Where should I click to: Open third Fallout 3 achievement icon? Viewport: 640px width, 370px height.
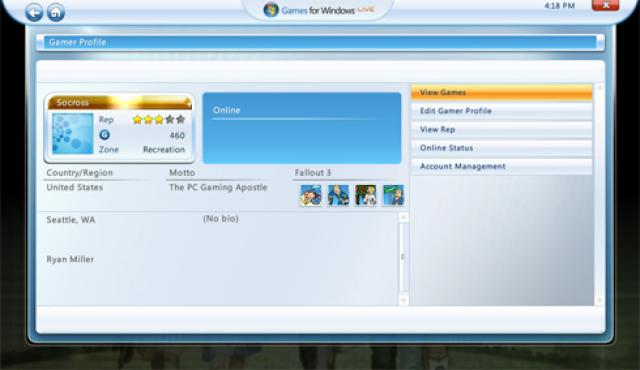coord(366,195)
